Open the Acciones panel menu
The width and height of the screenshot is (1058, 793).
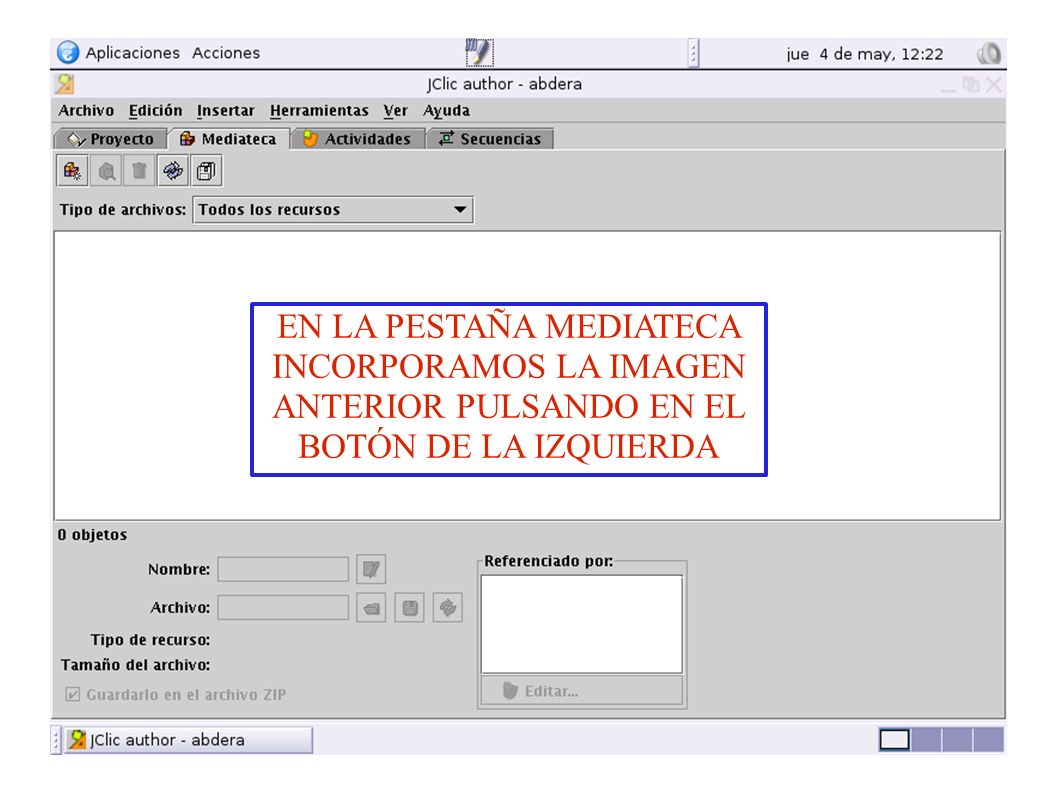point(226,53)
